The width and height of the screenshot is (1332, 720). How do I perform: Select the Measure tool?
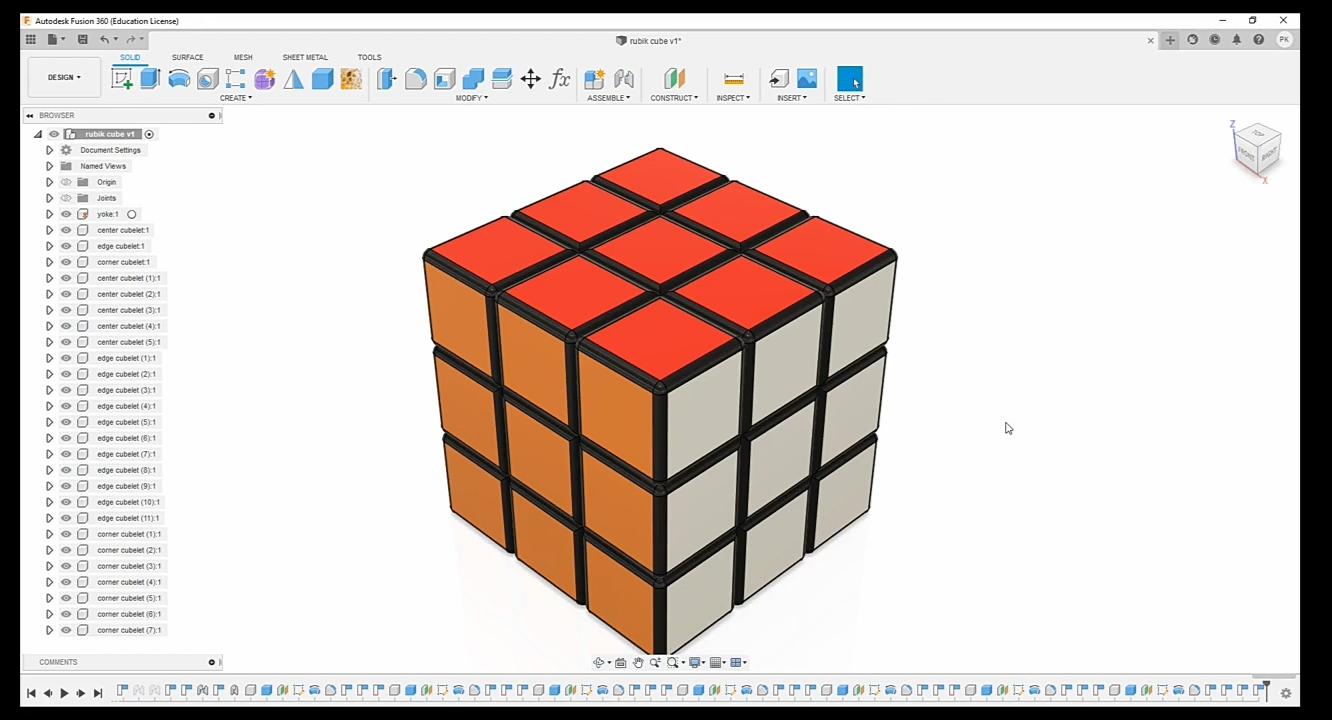point(733,79)
